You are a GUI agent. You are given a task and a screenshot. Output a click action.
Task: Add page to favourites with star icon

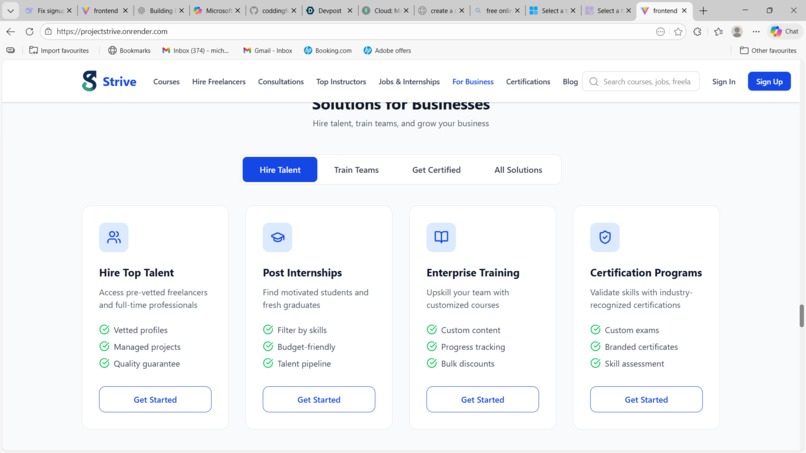[678, 31]
